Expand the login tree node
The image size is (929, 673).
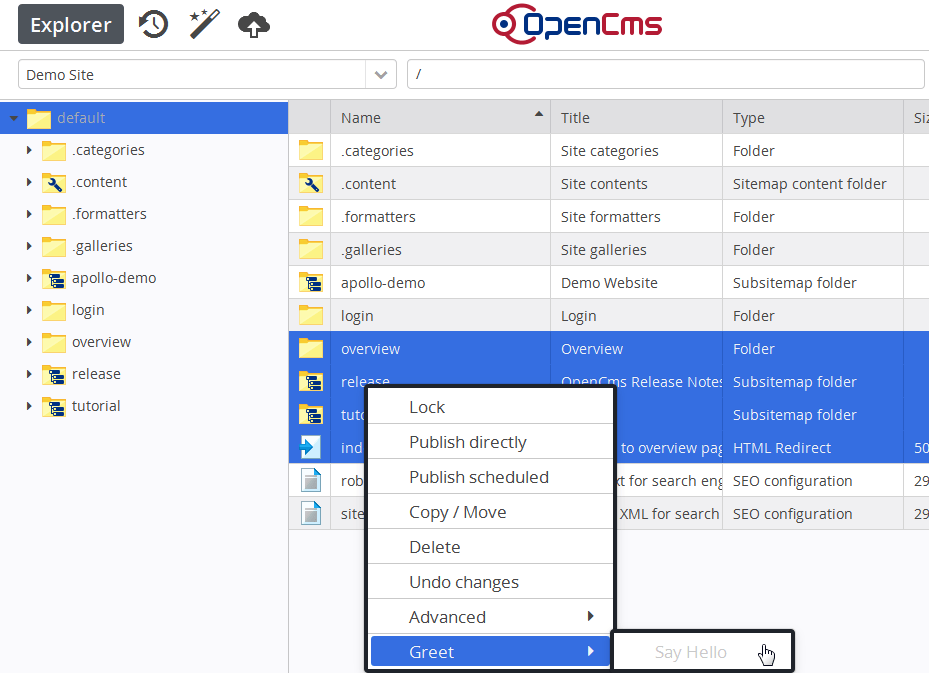click(x=28, y=310)
